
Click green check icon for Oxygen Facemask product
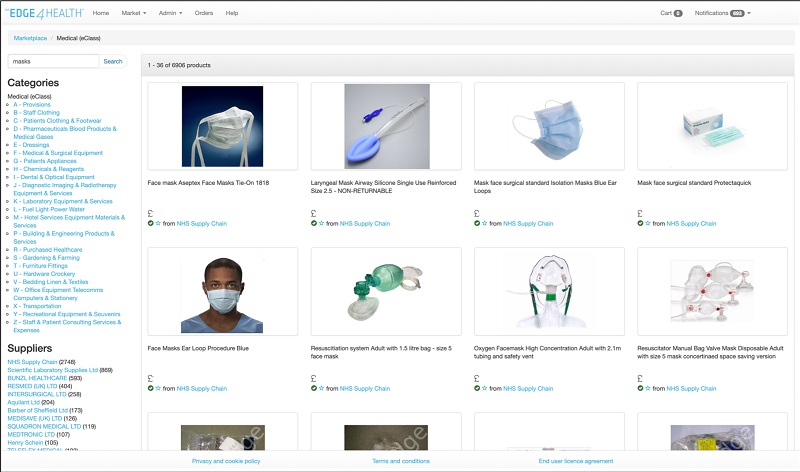pos(477,388)
